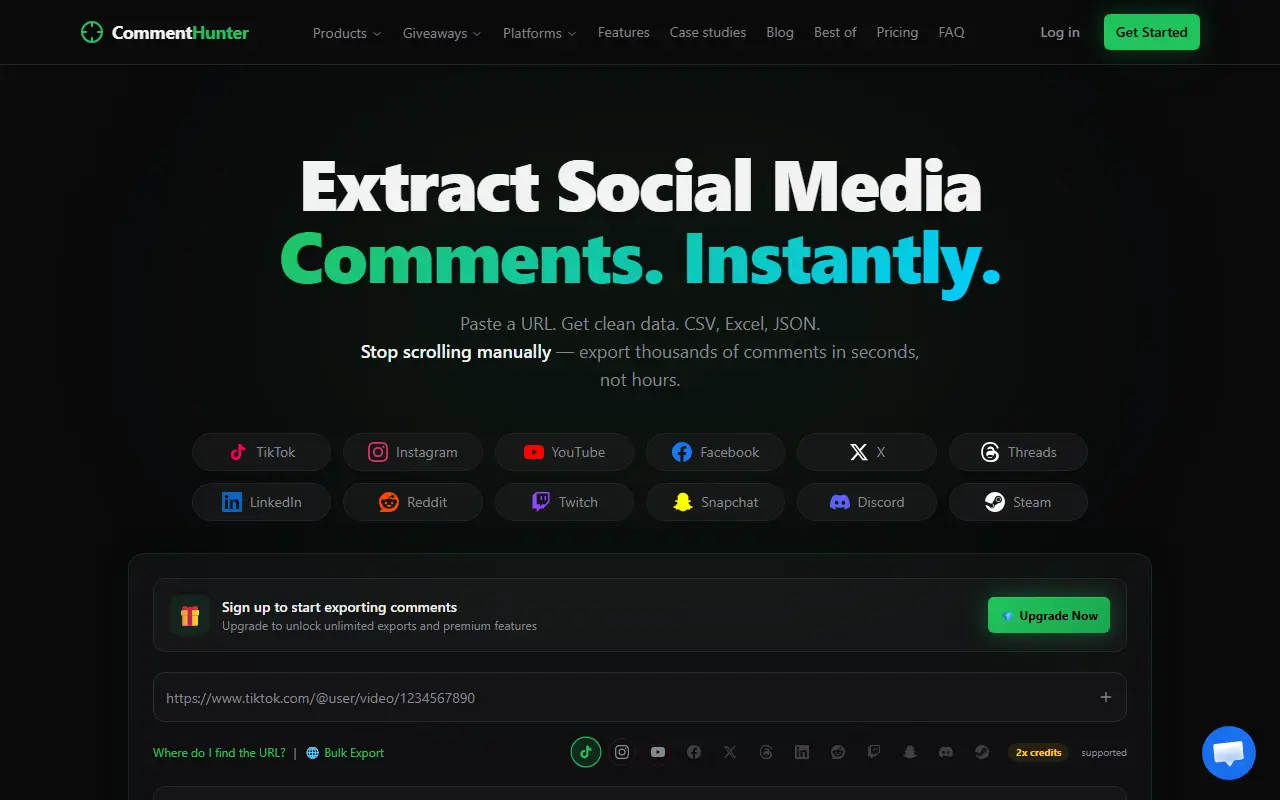Image resolution: width=1280 pixels, height=800 pixels.
Task: Click the CommentHunter logo
Action: (x=165, y=32)
